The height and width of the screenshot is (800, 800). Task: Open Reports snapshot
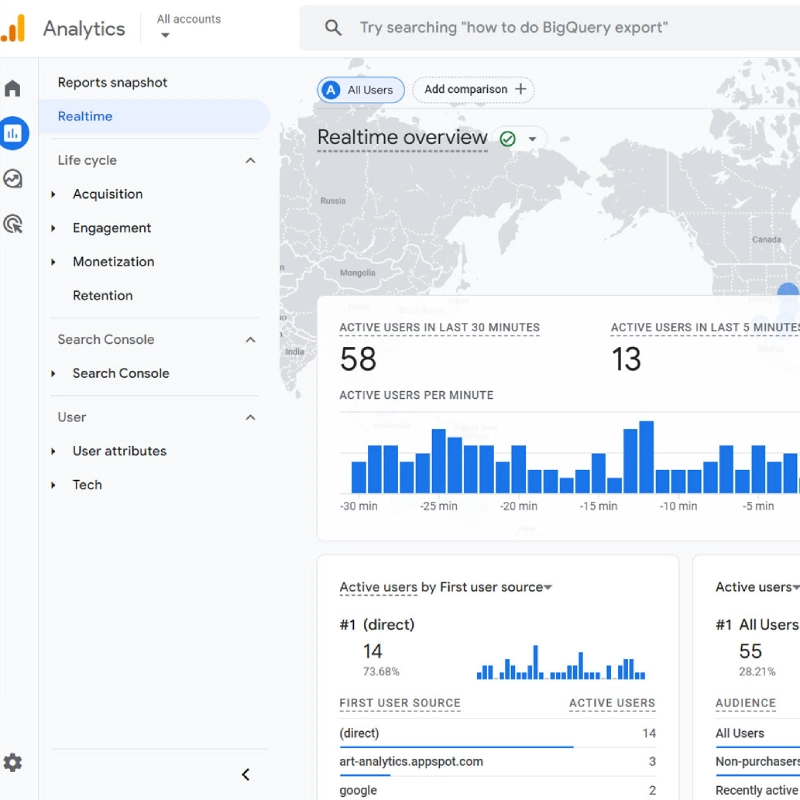[x=112, y=83]
